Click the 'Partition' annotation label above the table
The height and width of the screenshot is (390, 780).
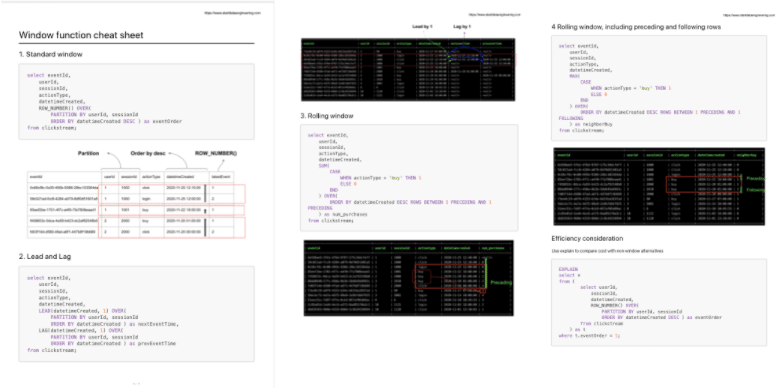[x=89, y=154]
